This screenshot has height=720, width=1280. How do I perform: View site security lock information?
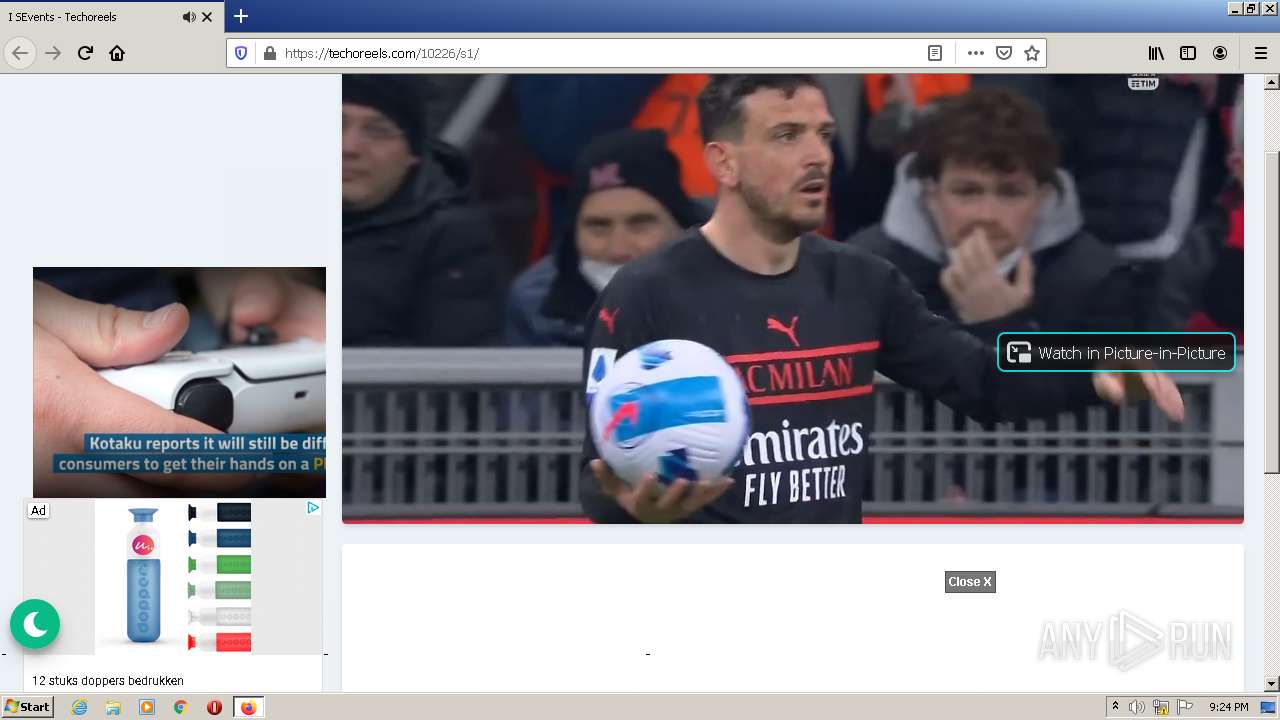(269, 53)
